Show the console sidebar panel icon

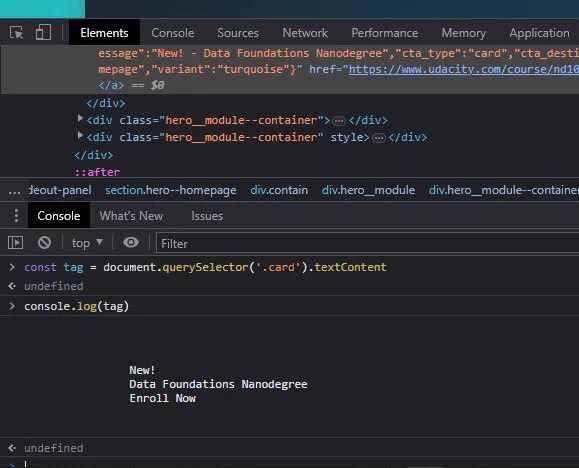click(16, 243)
